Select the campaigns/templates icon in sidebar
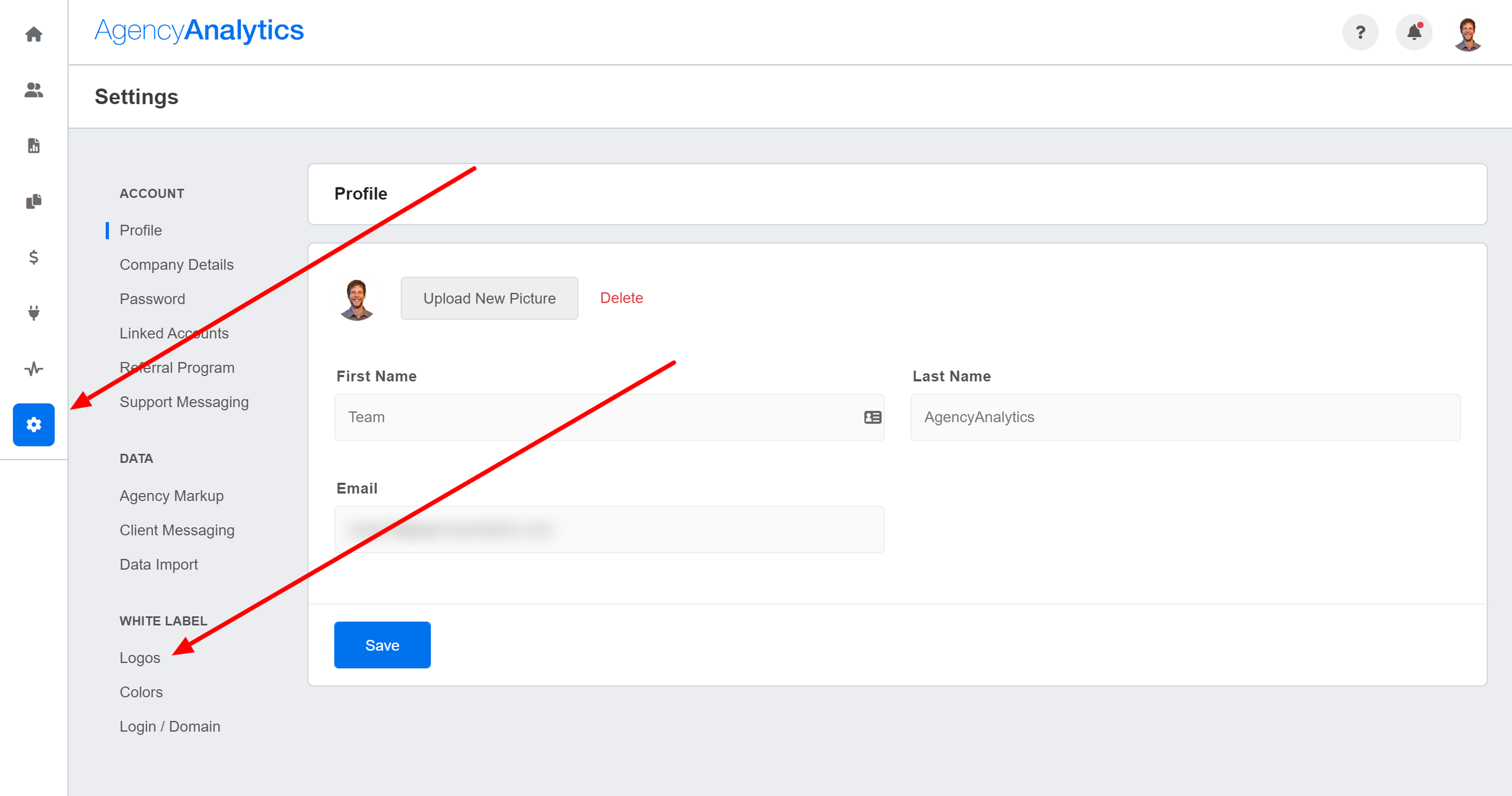 pyautogui.click(x=33, y=201)
